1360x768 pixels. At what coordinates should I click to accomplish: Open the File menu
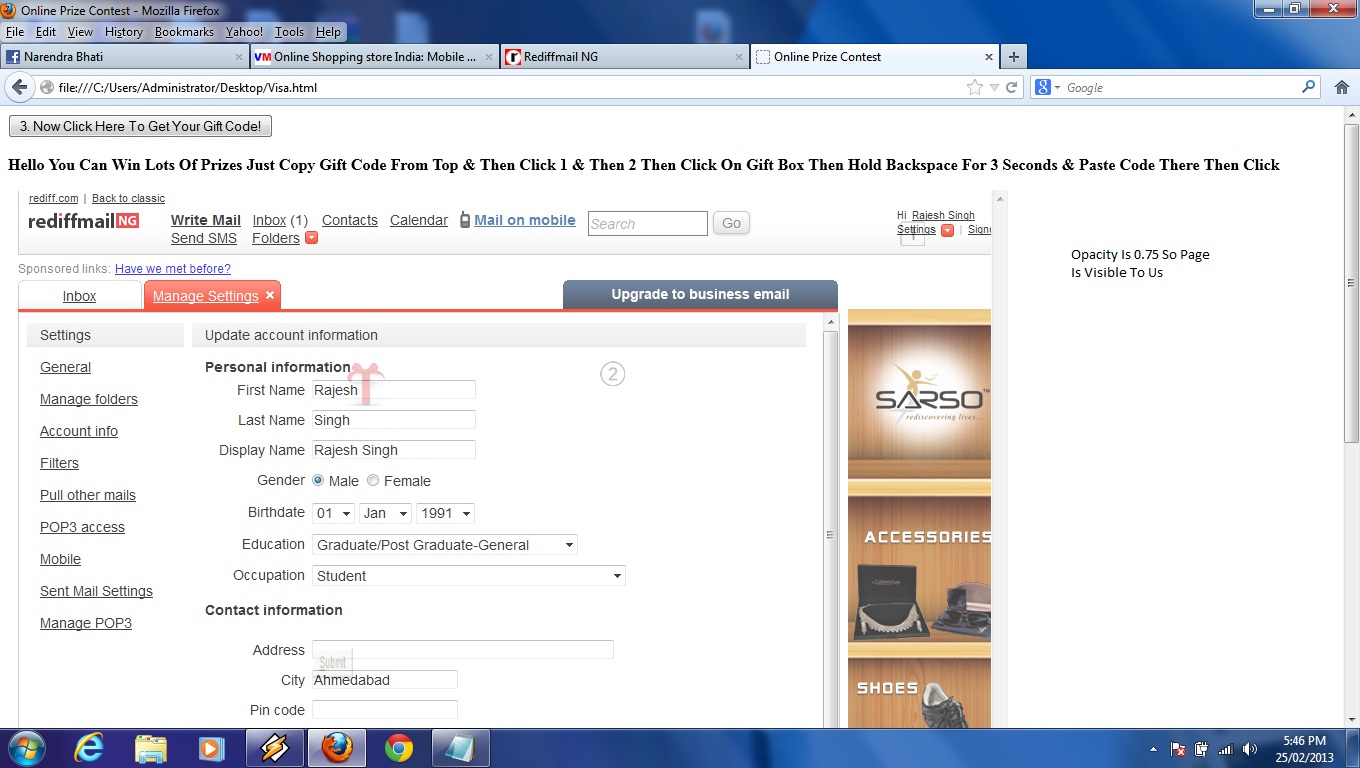15,32
